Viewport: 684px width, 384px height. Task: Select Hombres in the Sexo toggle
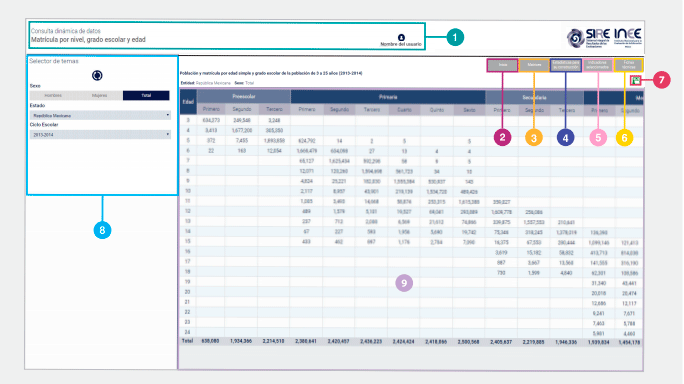[x=53, y=95]
